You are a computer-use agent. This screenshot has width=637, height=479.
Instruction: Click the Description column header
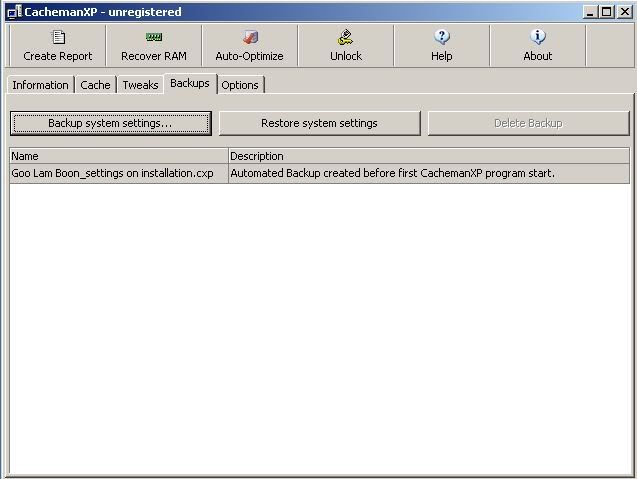[x=429, y=156]
